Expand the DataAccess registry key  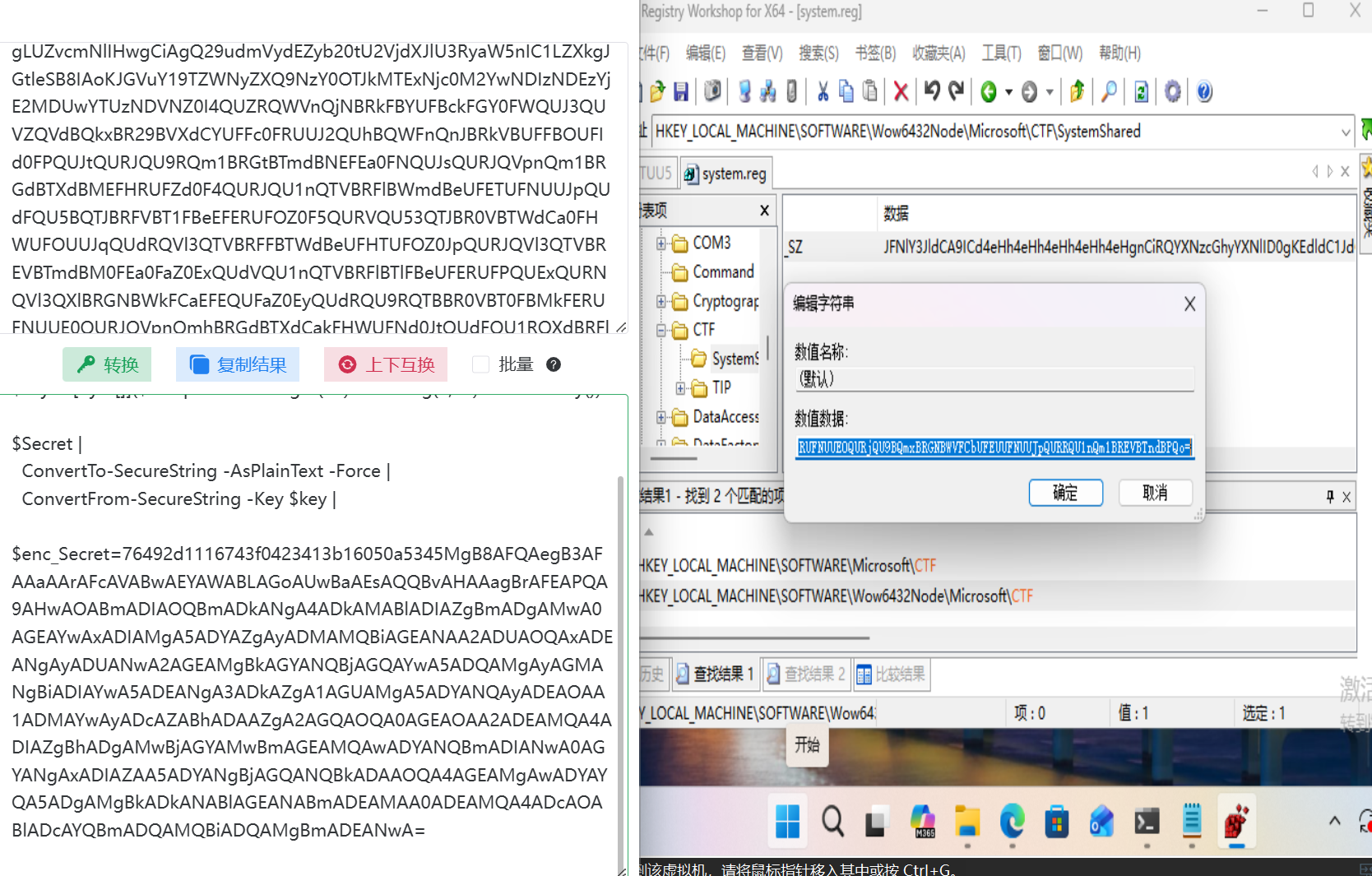661,418
